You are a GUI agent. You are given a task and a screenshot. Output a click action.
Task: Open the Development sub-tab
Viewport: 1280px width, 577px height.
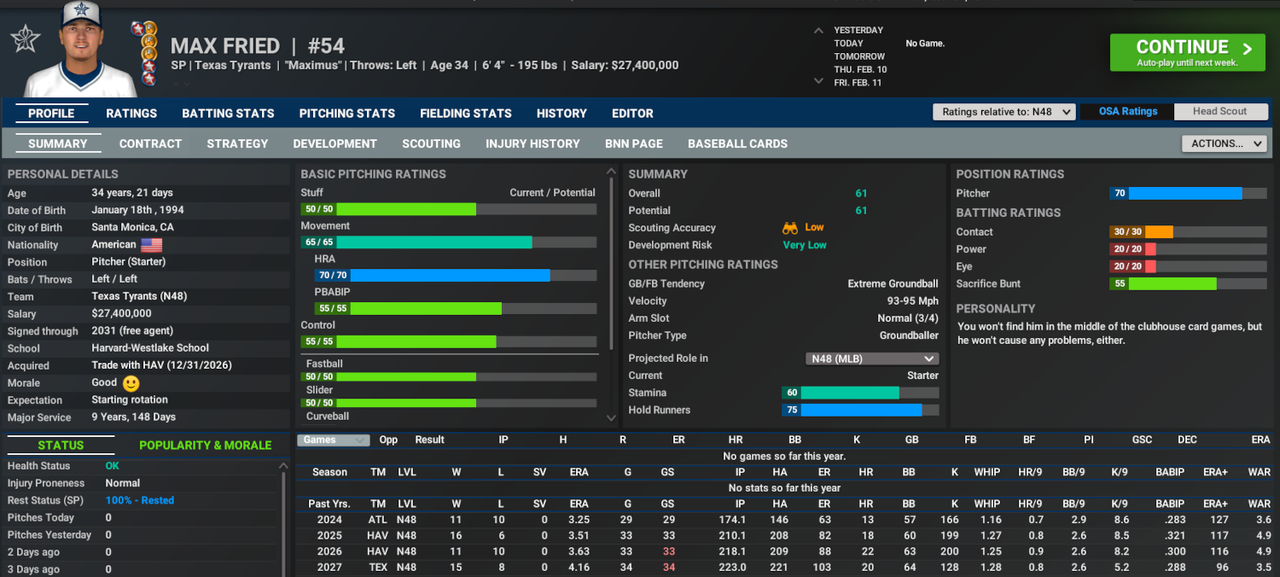click(x=335, y=143)
